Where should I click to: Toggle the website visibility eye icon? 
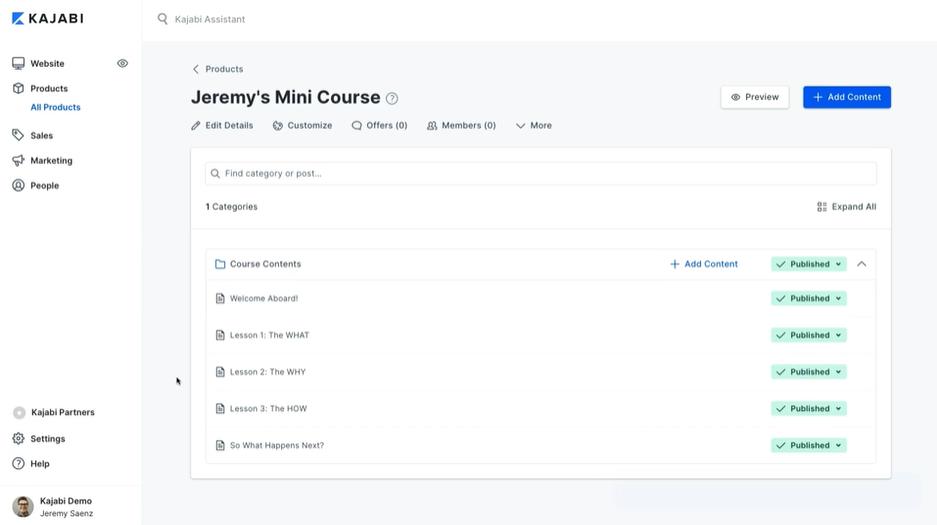pyautogui.click(x=122, y=63)
